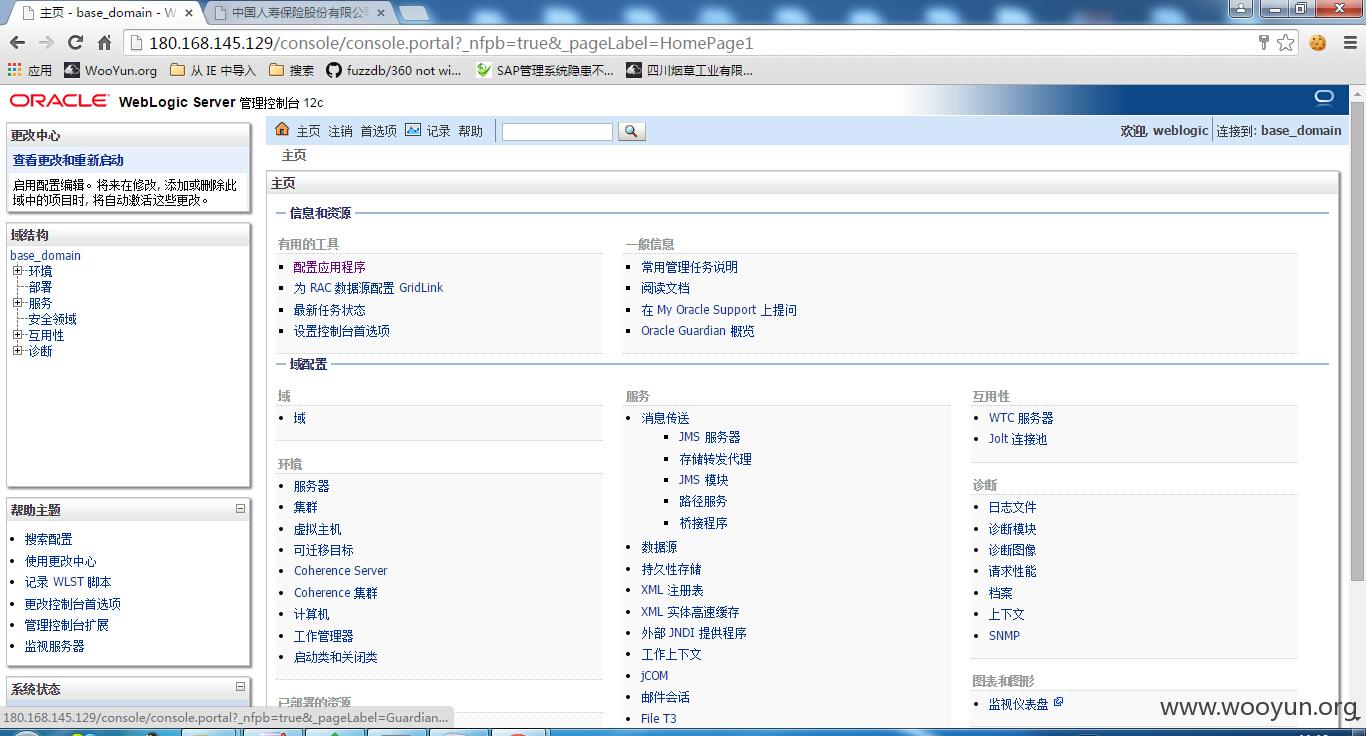Image resolution: width=1366 pixels, height=736 pixels.
Task: Click the browser back arrow
Action: [x=17, y=43]
